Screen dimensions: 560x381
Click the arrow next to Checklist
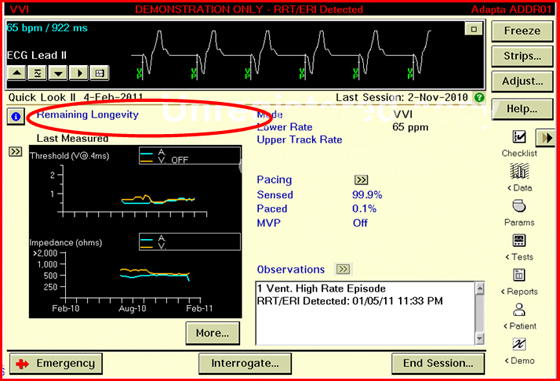click(x=546, y=137)
